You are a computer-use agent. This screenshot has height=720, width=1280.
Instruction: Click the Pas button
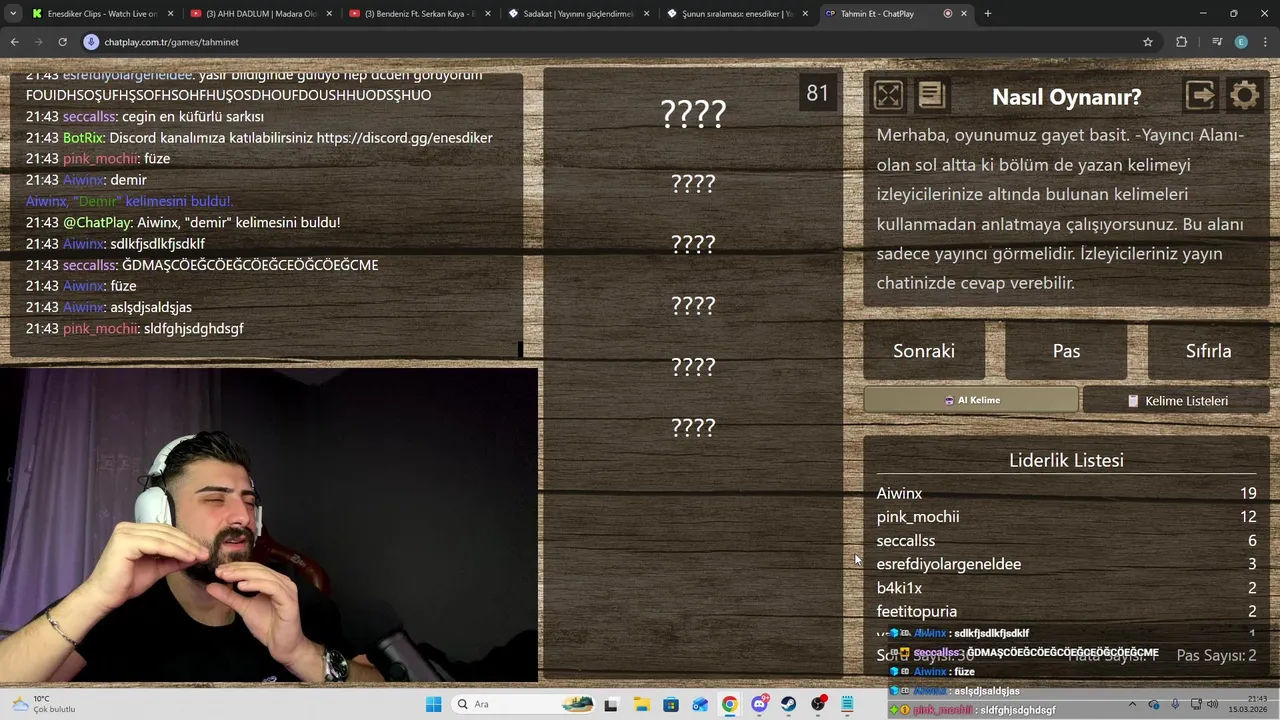pos(1066,351)
